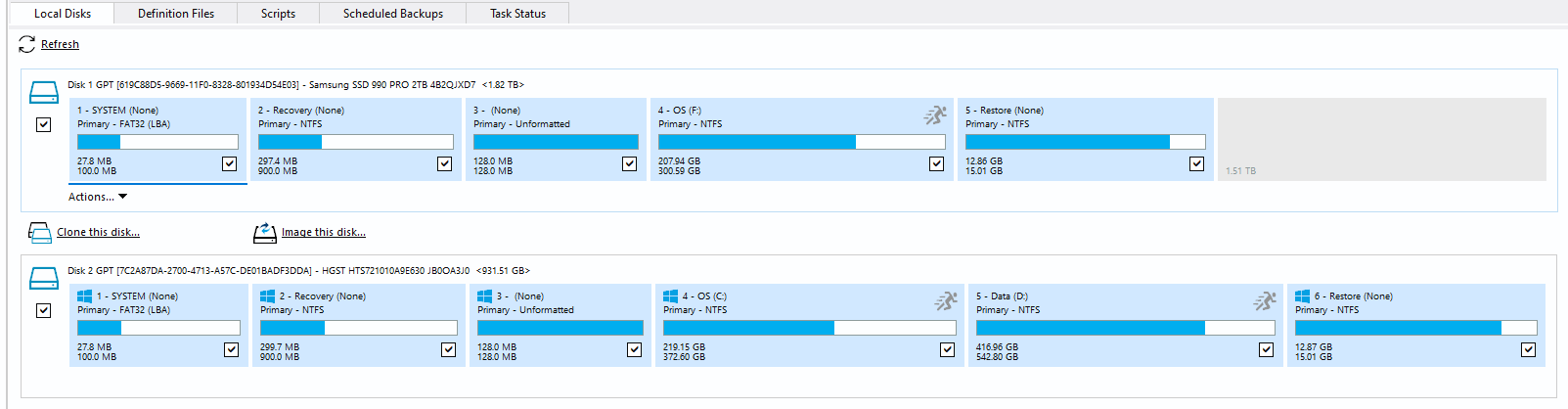This screenshot has width=1568, height=409.
Task: Click Windows logo on Disk 2 OS (C:) partition
Action: coord(670,295)
